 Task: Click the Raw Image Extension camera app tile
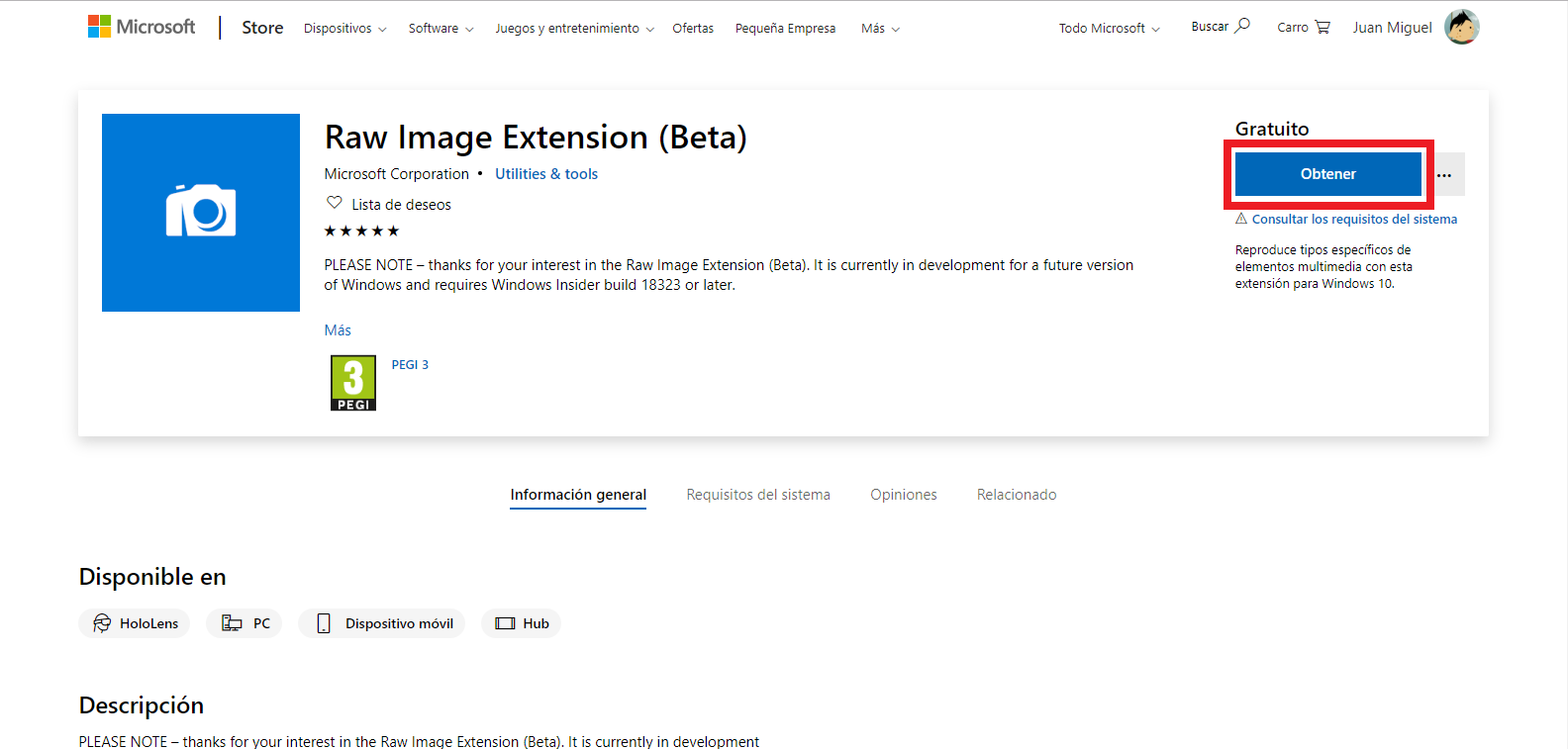[x=201, y=213]
